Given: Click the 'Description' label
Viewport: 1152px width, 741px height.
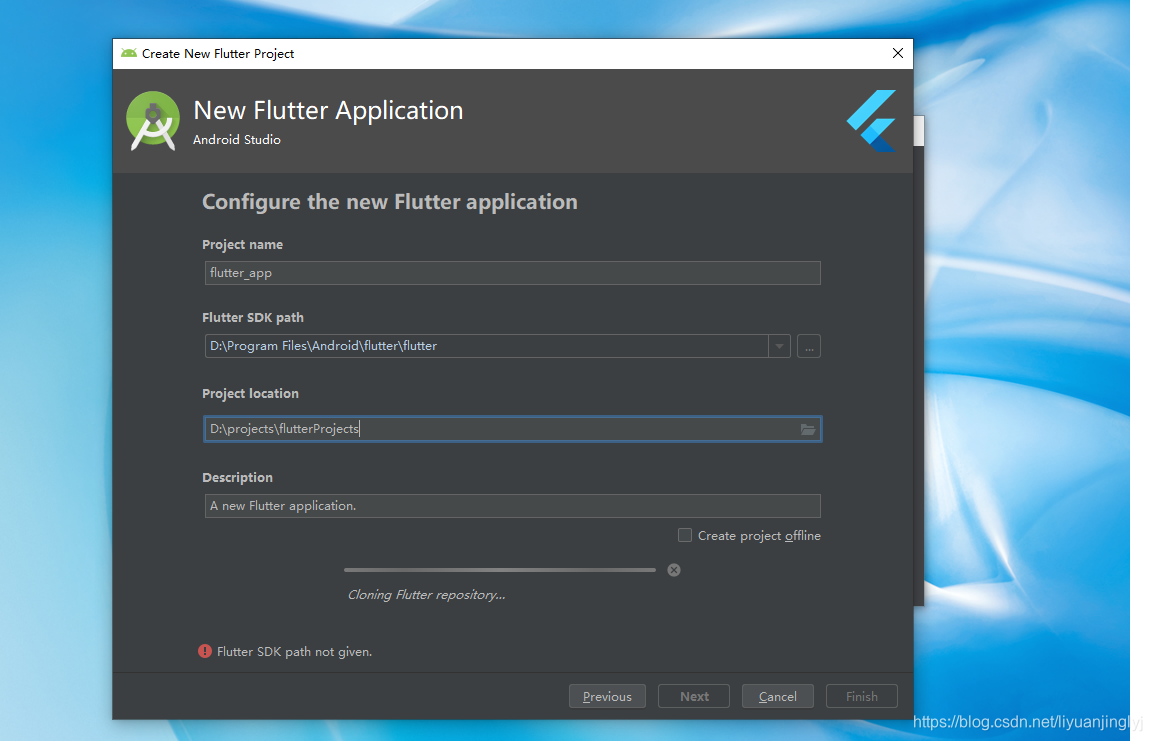Looking at the screenshot, I should point(237,477).
